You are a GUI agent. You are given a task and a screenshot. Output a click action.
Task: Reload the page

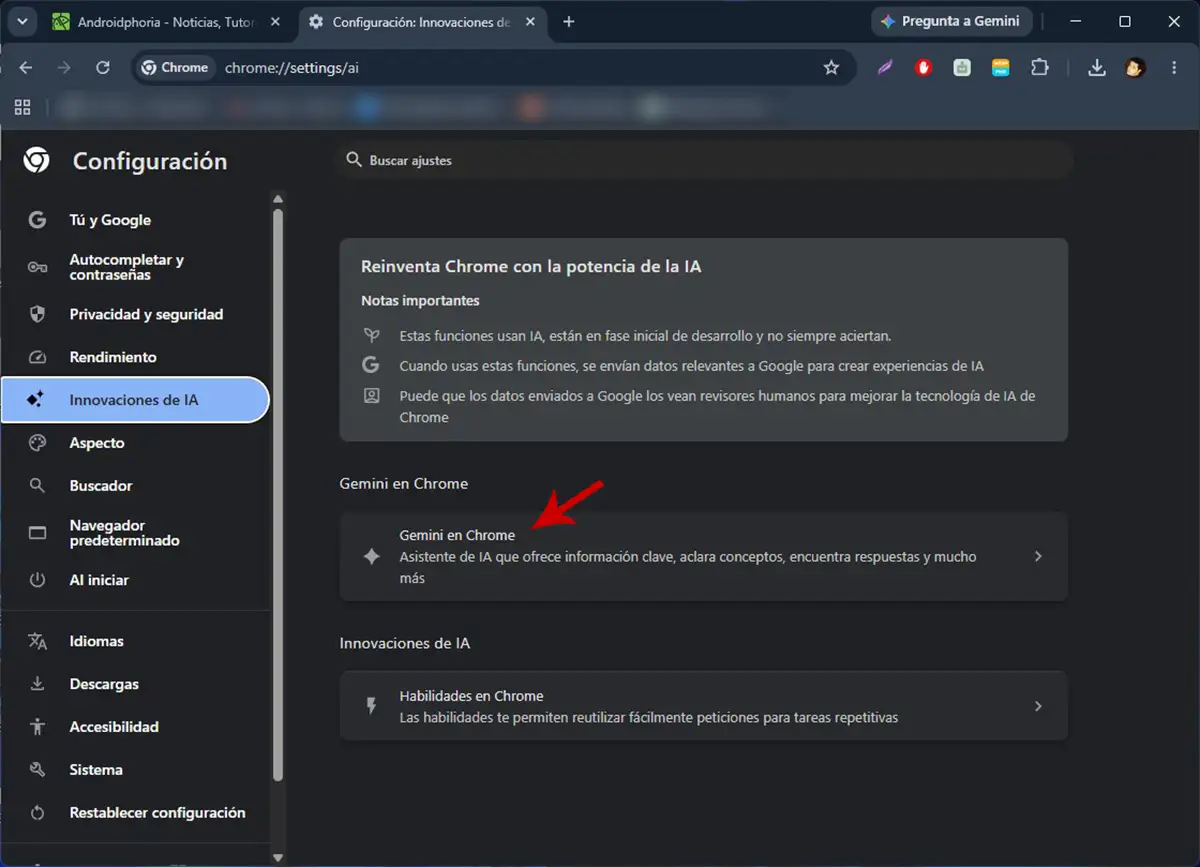102,67
